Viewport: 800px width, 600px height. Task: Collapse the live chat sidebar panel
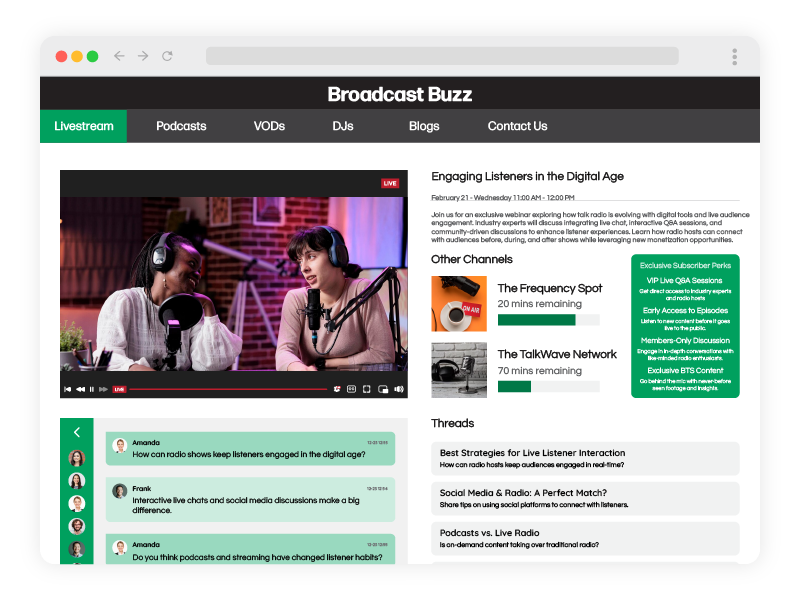click(x=76, y=432)
